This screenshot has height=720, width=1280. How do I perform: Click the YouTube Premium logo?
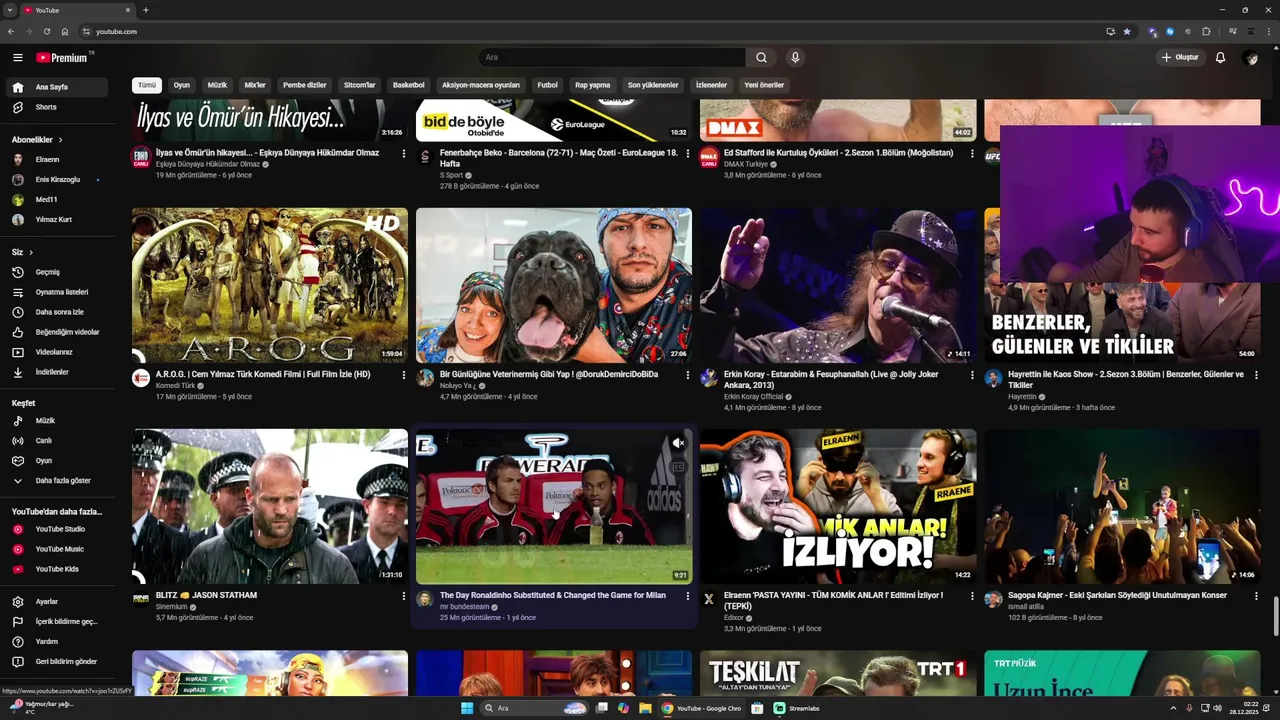(x=62, y=57)
